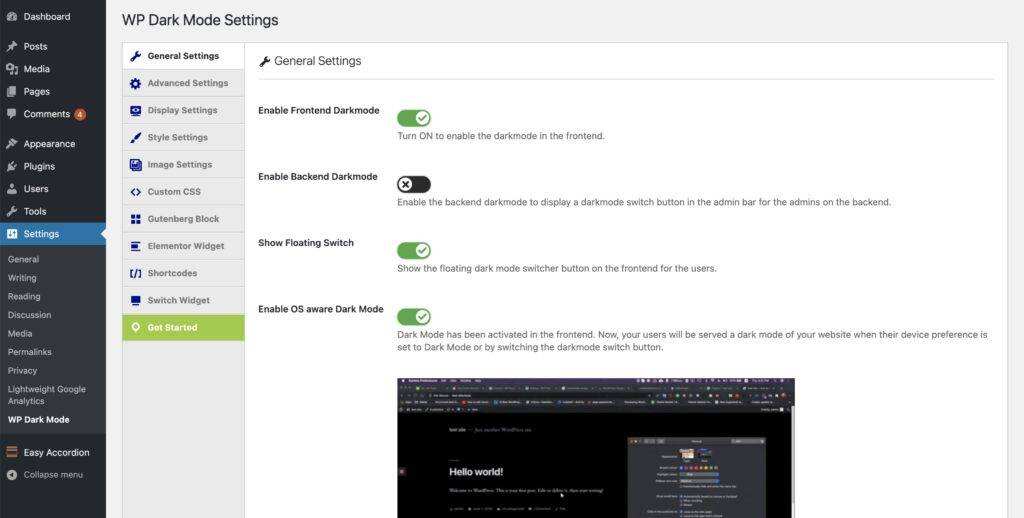This screenshot has height=518, width=1024.
Task: Click the blocks icon beside Gutenberg Block
Action: click(135, 219)
